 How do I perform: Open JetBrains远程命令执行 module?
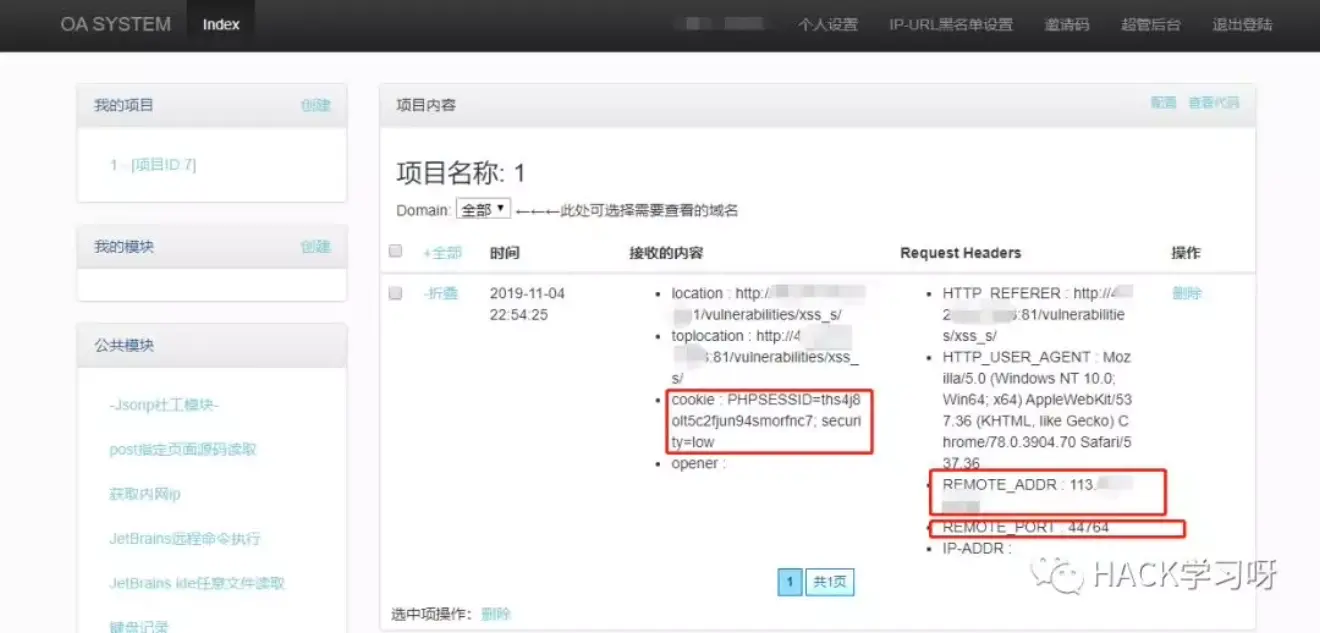(185, 539)
